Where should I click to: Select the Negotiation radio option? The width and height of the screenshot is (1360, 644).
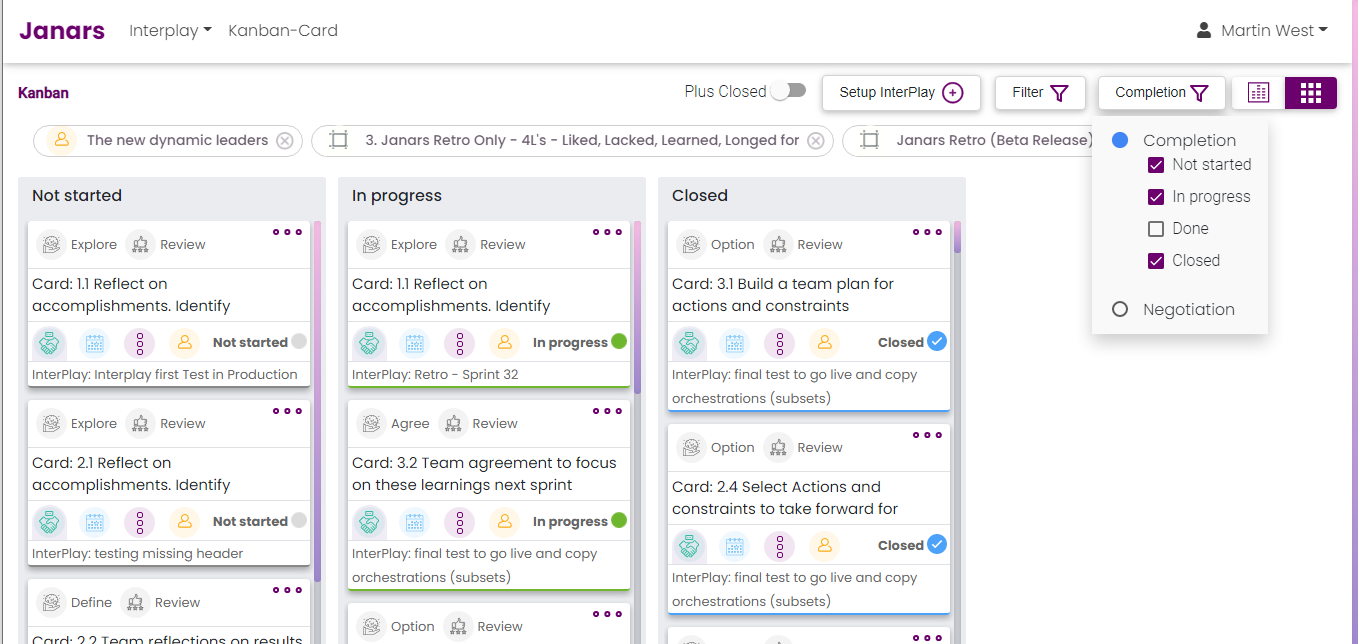click(x=1120, y=309)
